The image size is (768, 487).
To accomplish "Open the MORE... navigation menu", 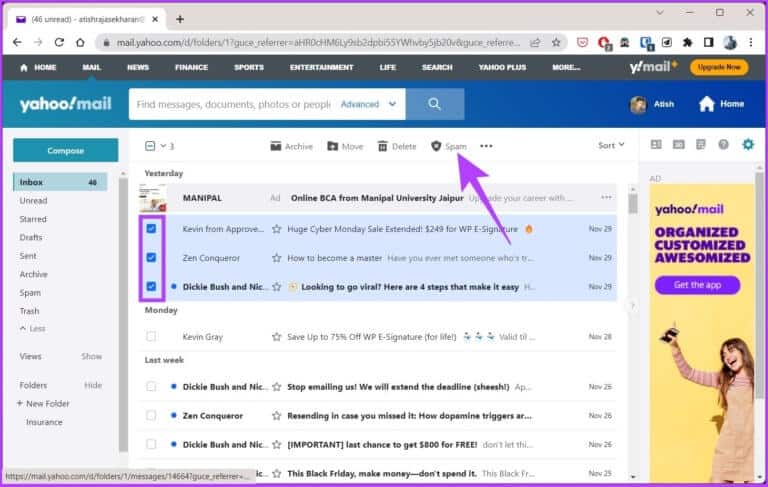I will point(566,67).
